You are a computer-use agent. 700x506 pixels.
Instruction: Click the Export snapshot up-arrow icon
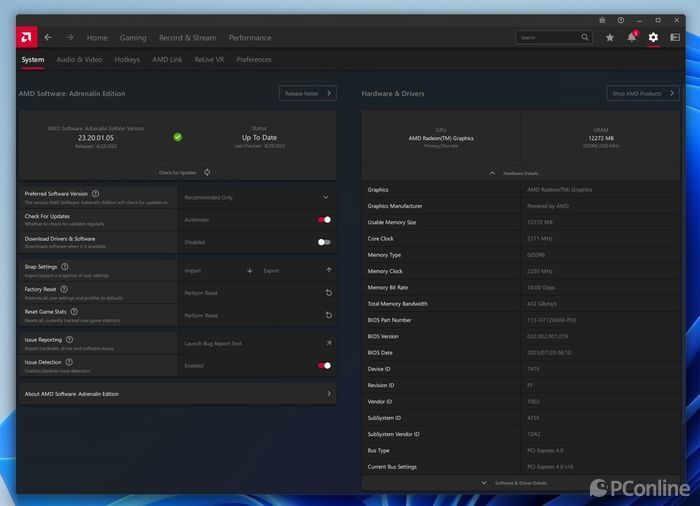[x=328, y=270]
